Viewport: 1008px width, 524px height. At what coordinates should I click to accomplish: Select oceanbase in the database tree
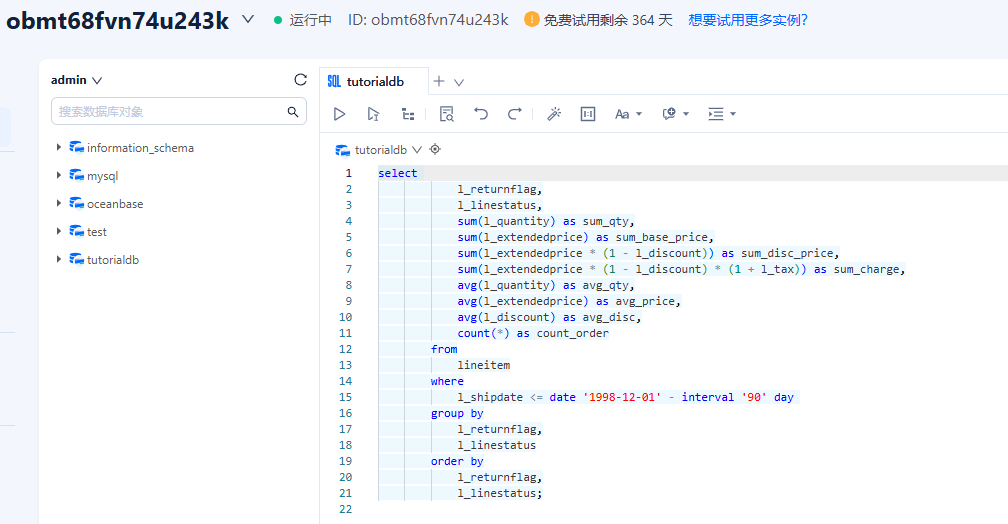coord(115,204)
